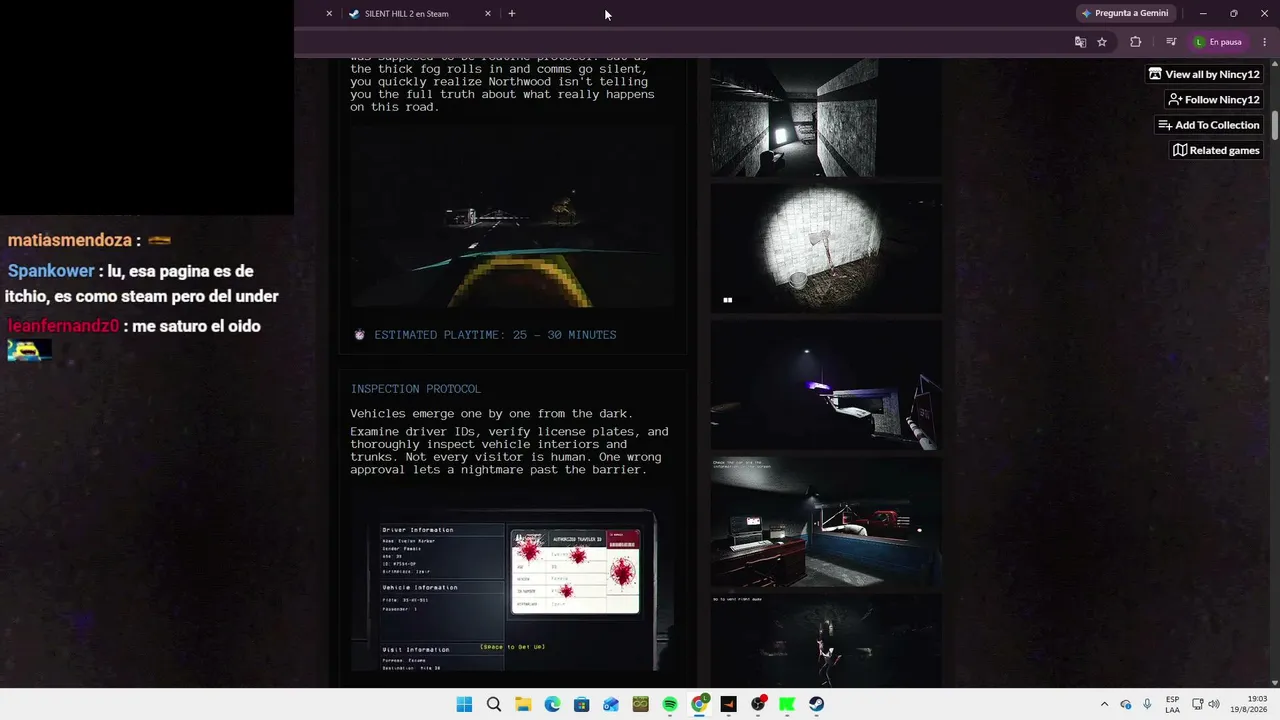Image resolution: width=1280 pixels, height=720 pixels.
Task: Open the dark figure screenshot at column bottom
Action: coord(826,641)
